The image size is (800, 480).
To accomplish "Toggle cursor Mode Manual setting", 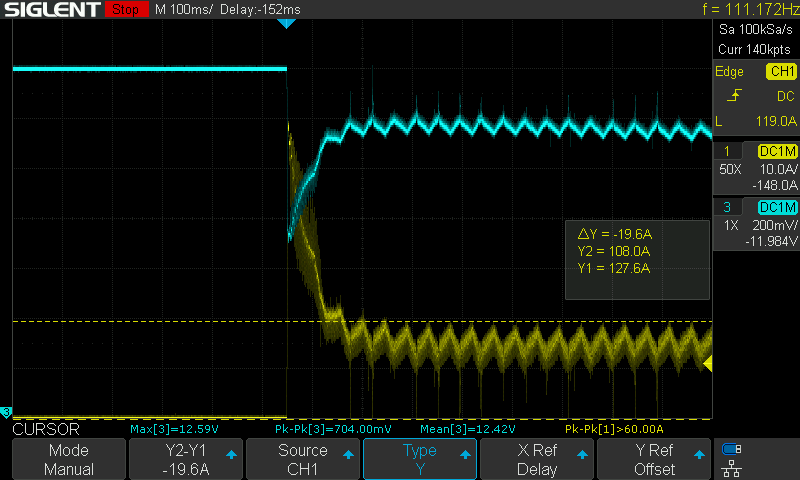I will pyautogui.click(x=69, y=460).
